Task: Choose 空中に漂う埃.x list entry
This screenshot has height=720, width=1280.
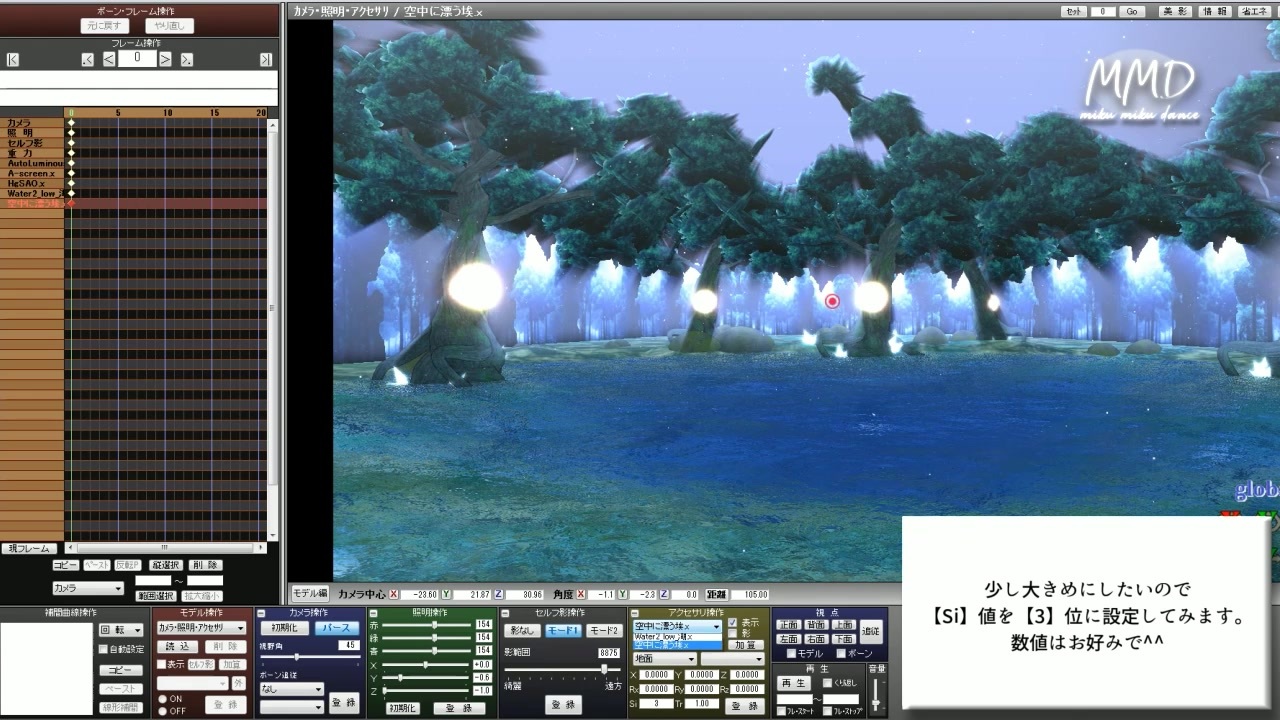Action: pos(677,645)
